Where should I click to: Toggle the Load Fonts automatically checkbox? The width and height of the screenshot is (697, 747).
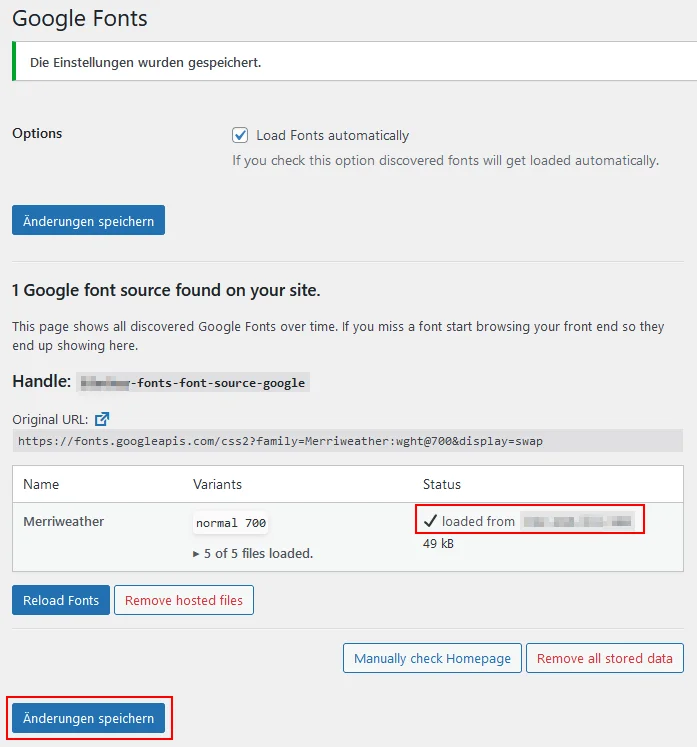coord(240,135)
